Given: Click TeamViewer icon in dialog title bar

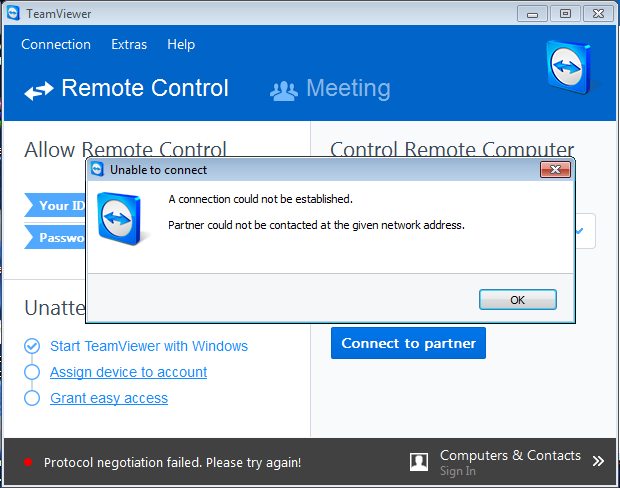Looking at the screenshot, I should 97,169.
